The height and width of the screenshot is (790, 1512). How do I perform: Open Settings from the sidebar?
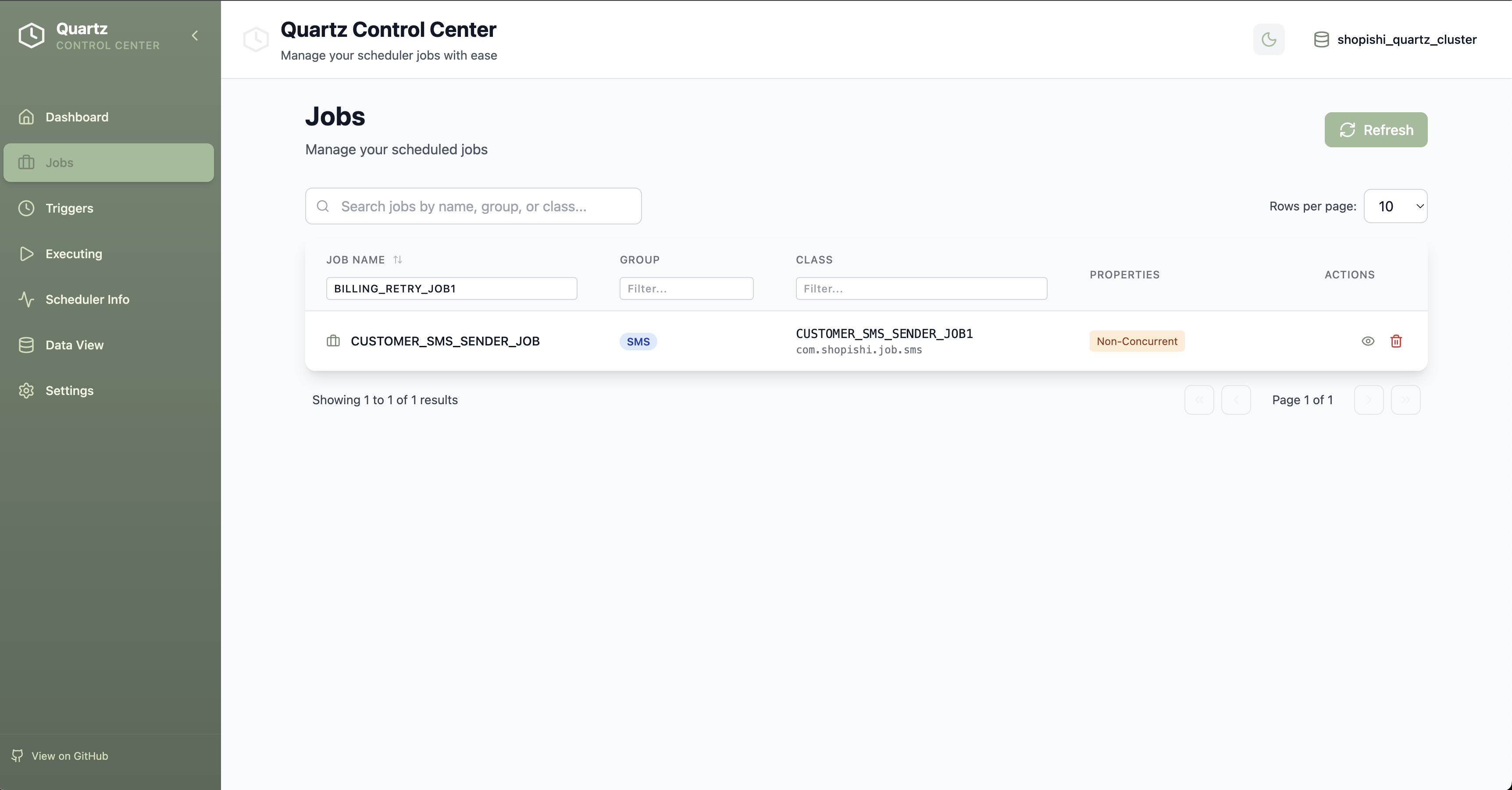[x=70, y=390]
